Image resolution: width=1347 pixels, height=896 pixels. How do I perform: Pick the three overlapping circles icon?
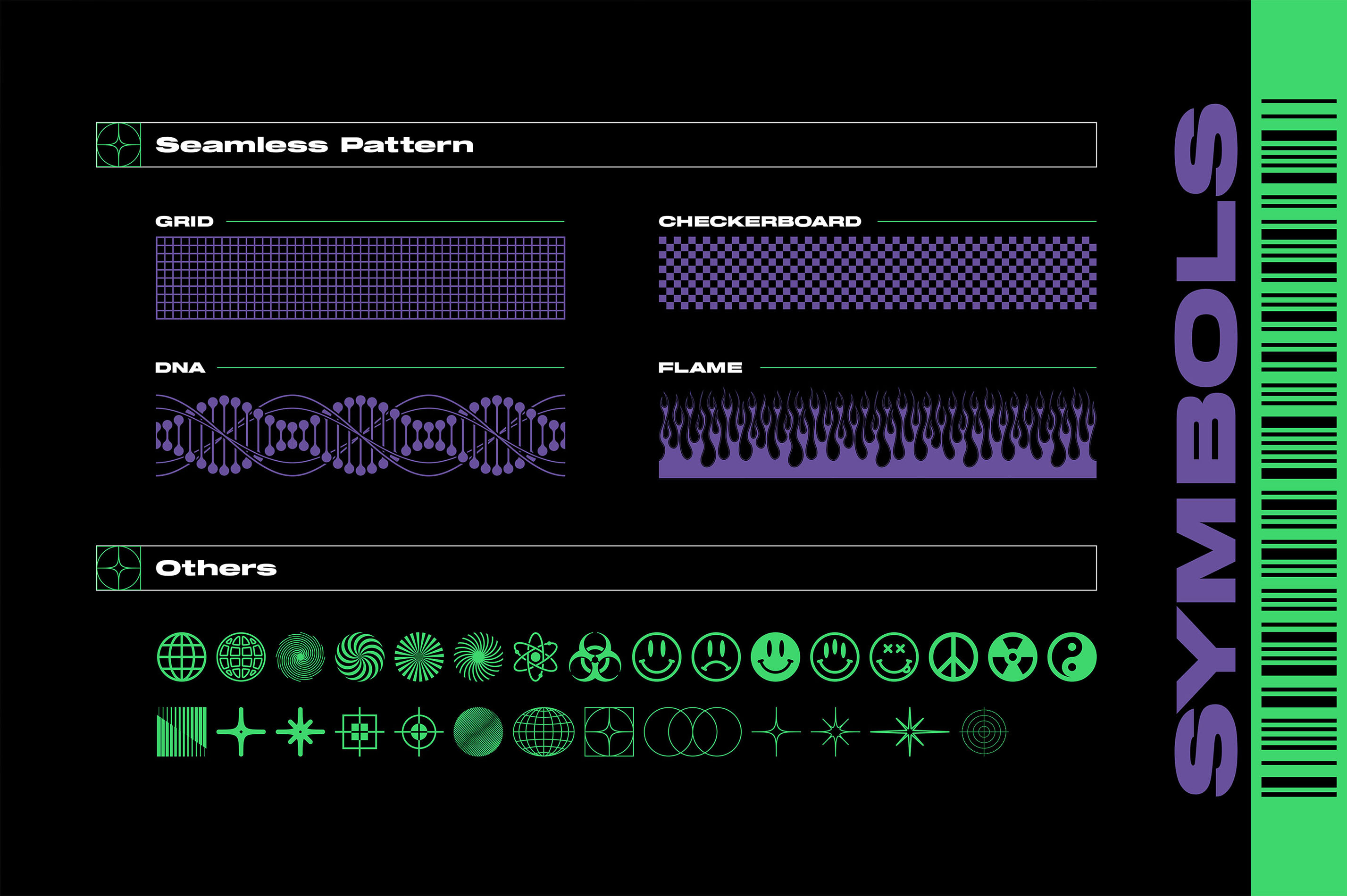(692, 731)
